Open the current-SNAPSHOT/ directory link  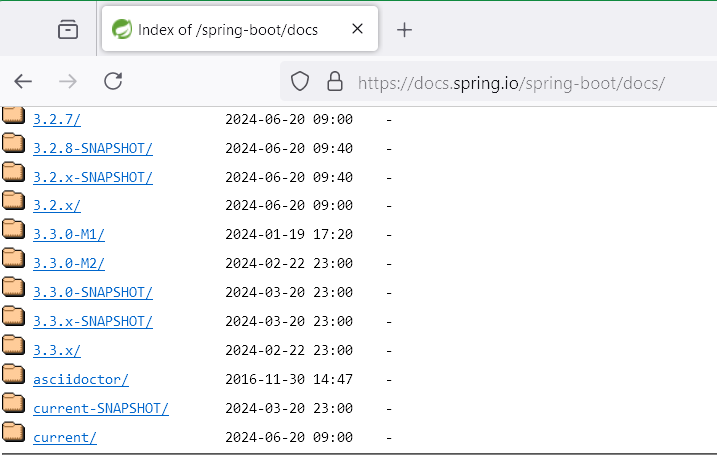click(x=101, y=408)
